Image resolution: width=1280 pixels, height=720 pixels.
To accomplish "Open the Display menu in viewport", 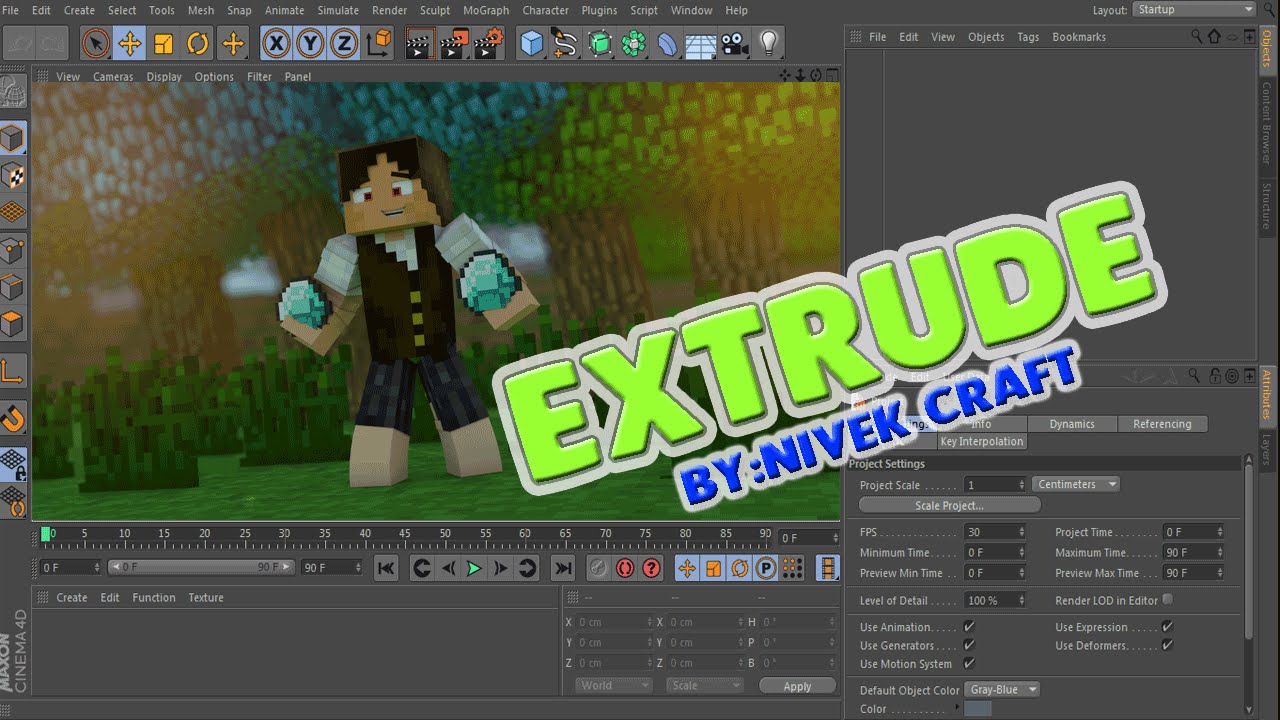I will (x=164, y=76).
